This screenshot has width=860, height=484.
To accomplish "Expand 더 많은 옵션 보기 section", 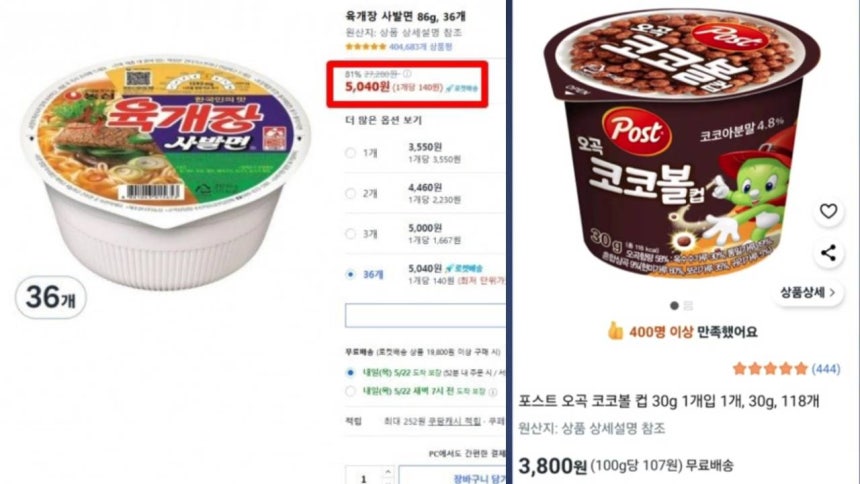I will [x=383, y=120].
